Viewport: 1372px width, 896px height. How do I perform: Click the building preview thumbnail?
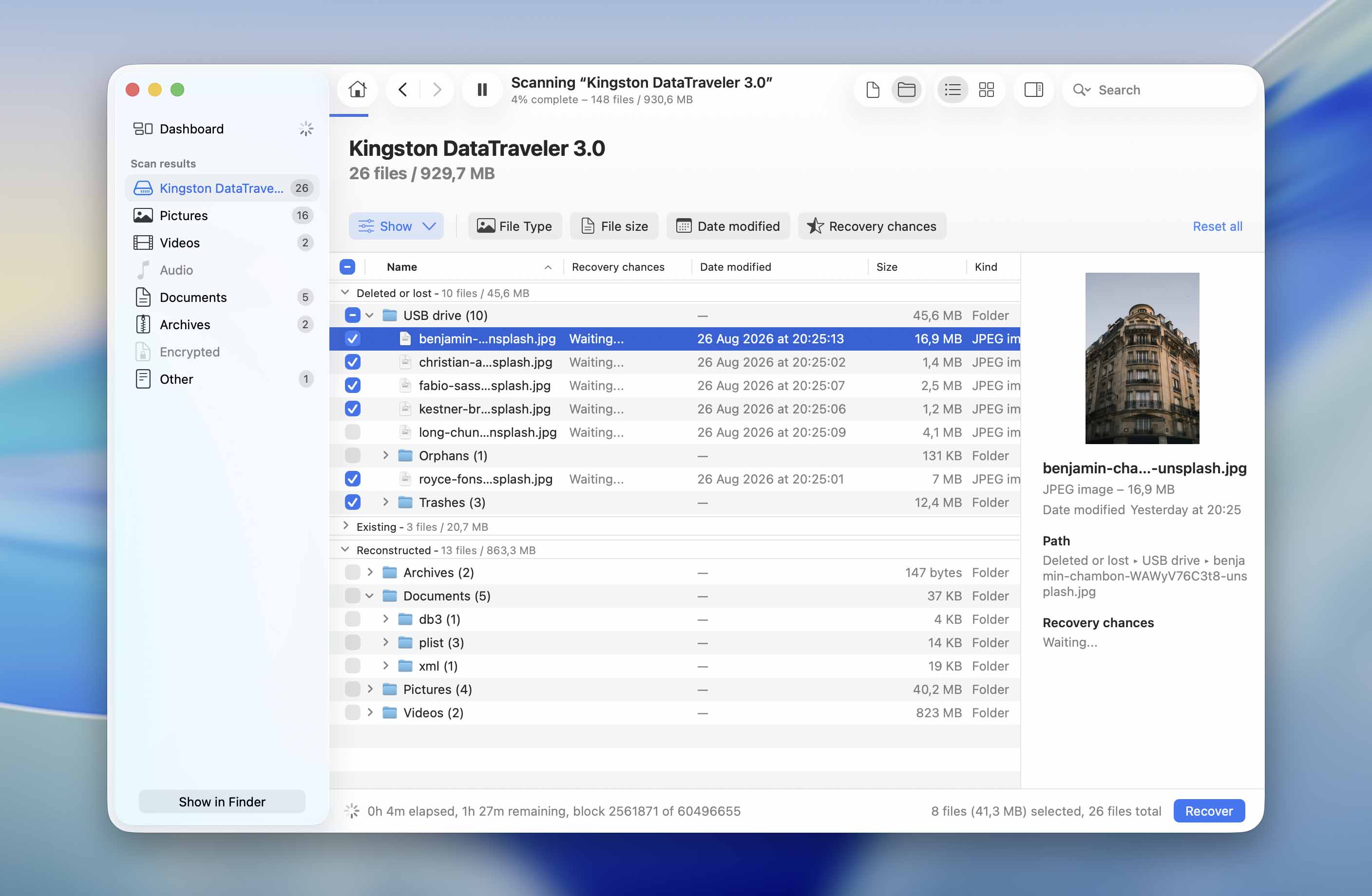point(1142,358)
